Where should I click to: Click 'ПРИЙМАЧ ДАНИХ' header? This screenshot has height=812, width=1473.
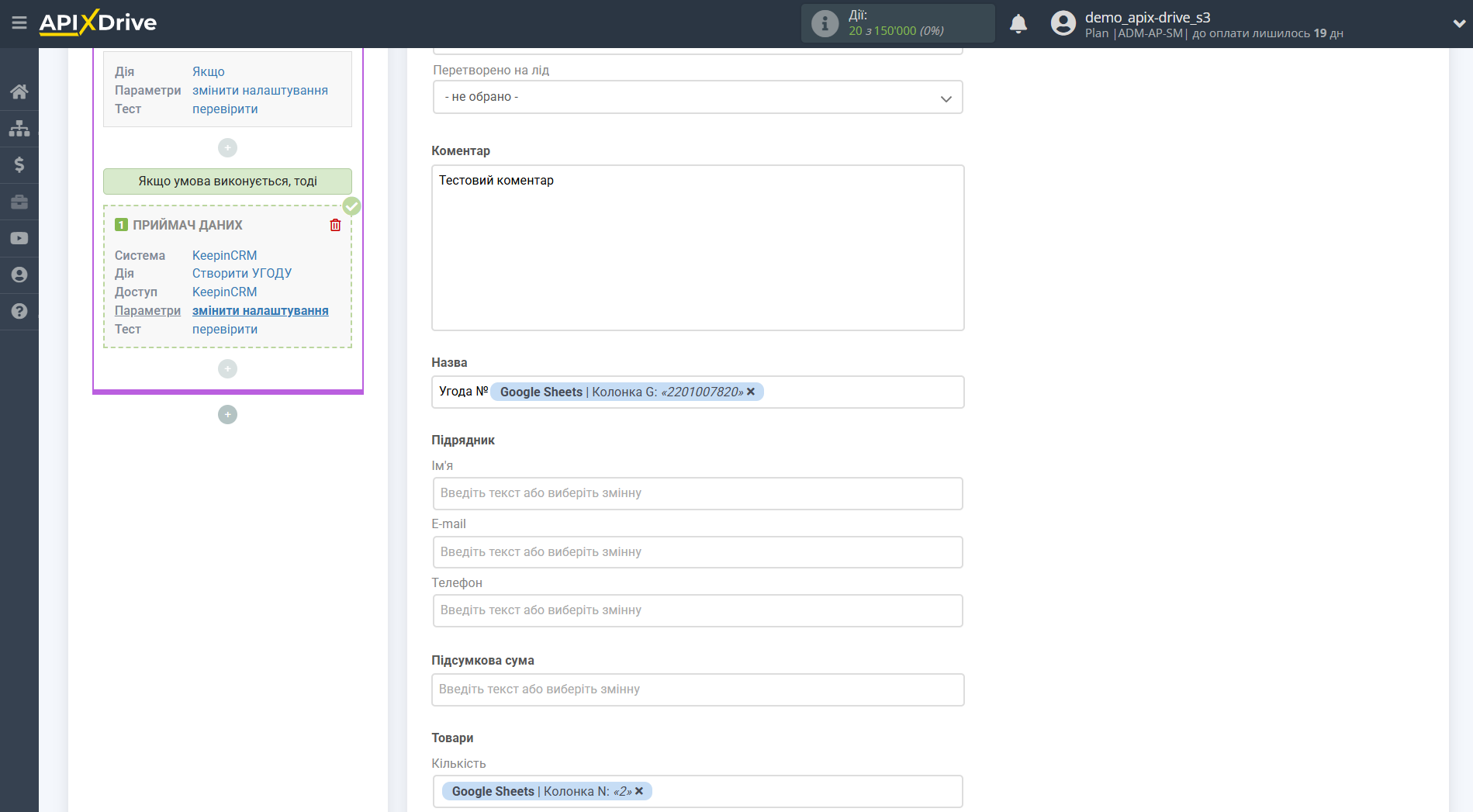click(188, 225)
